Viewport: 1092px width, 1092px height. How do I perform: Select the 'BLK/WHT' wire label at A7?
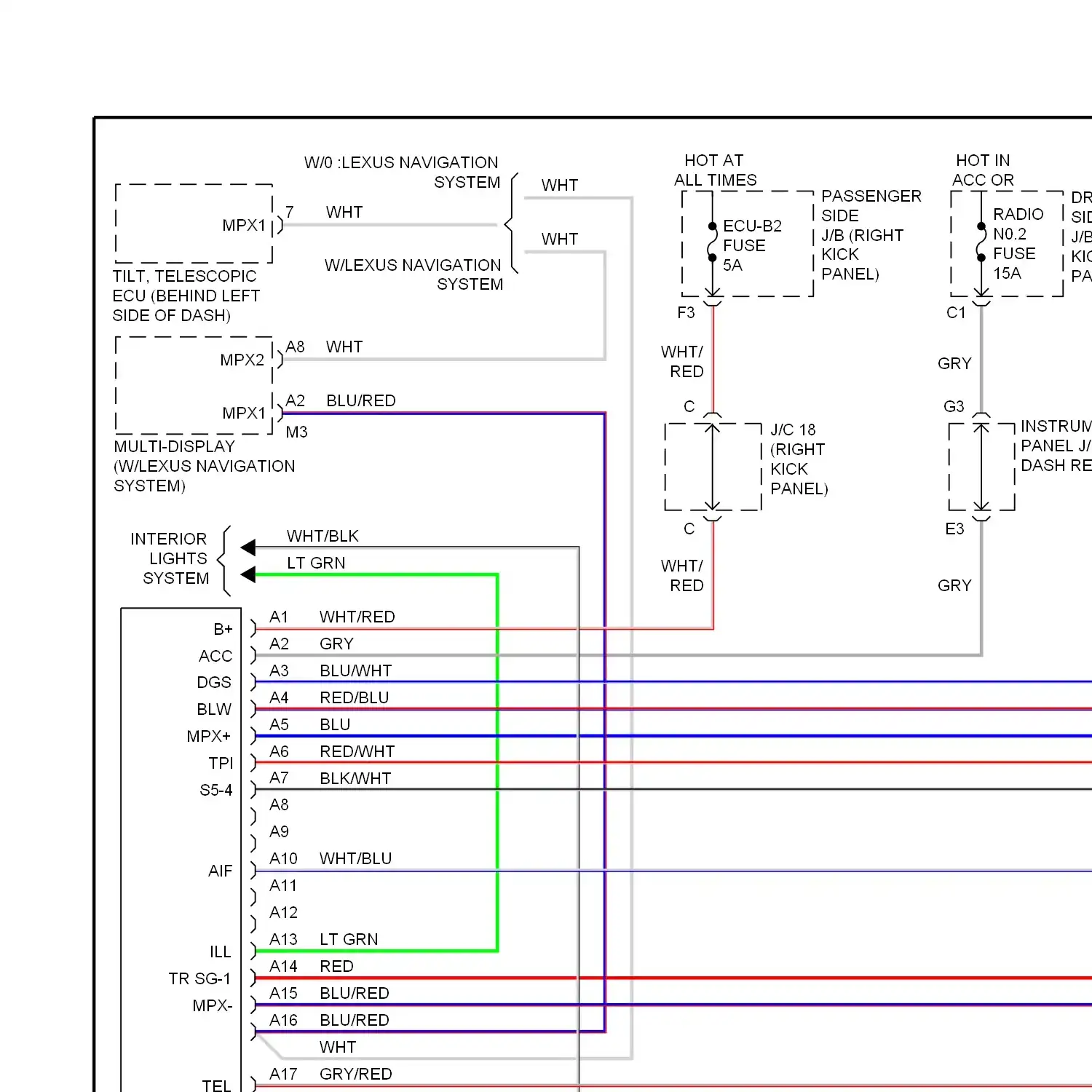click(355, 779)
